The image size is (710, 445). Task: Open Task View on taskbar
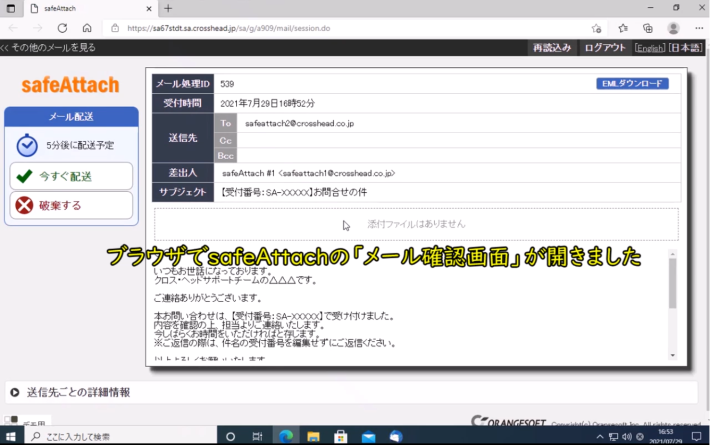pyautogui.click(x=257, y=436)
